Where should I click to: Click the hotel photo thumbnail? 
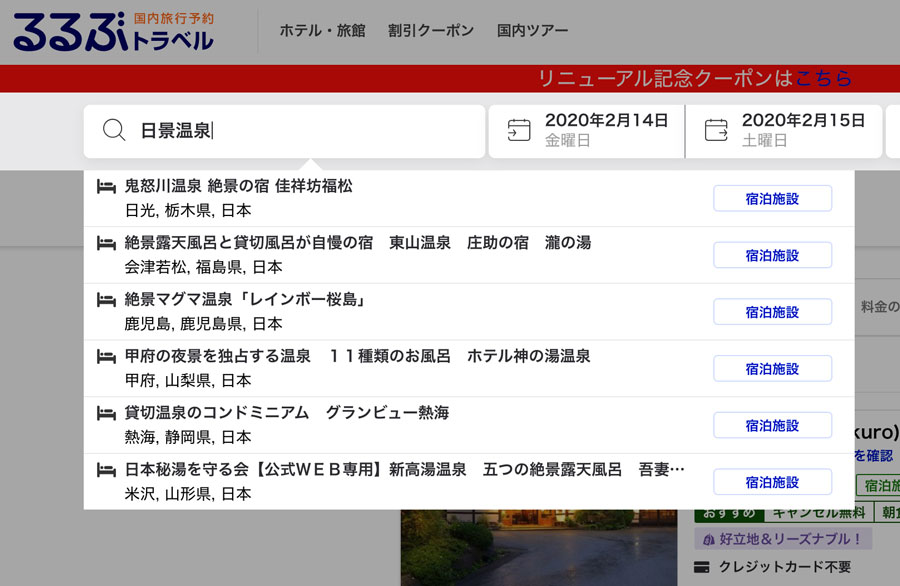click(539, 548)
